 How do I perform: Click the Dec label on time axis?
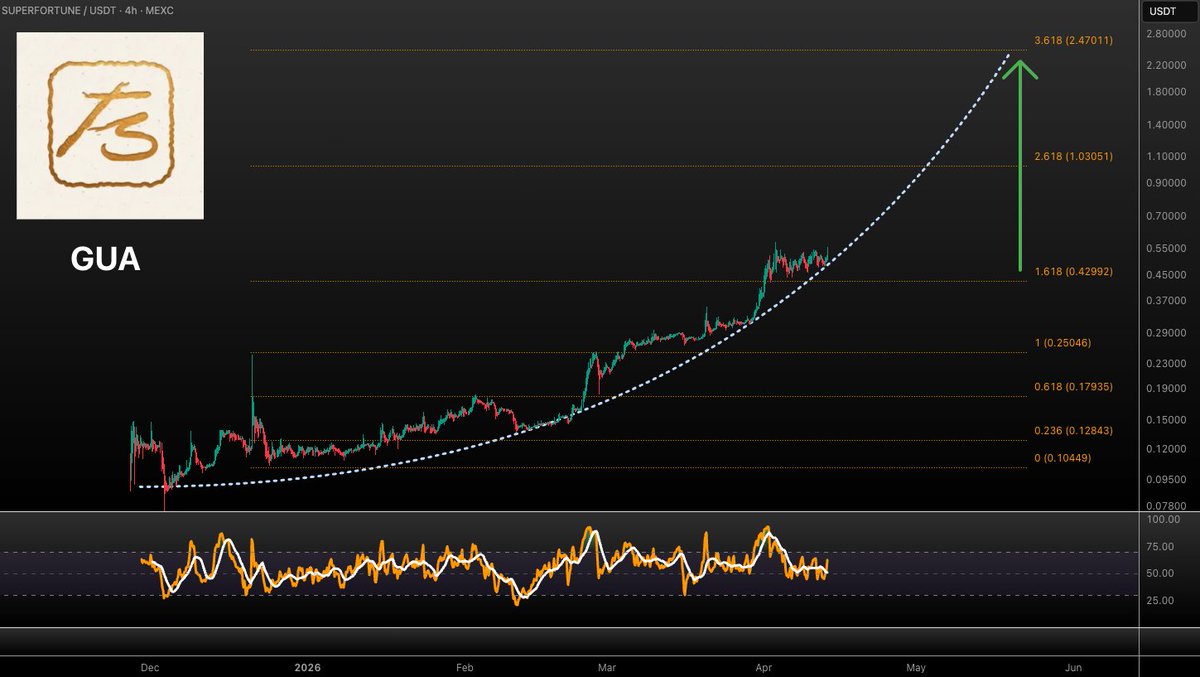click(x=150, y=666)
